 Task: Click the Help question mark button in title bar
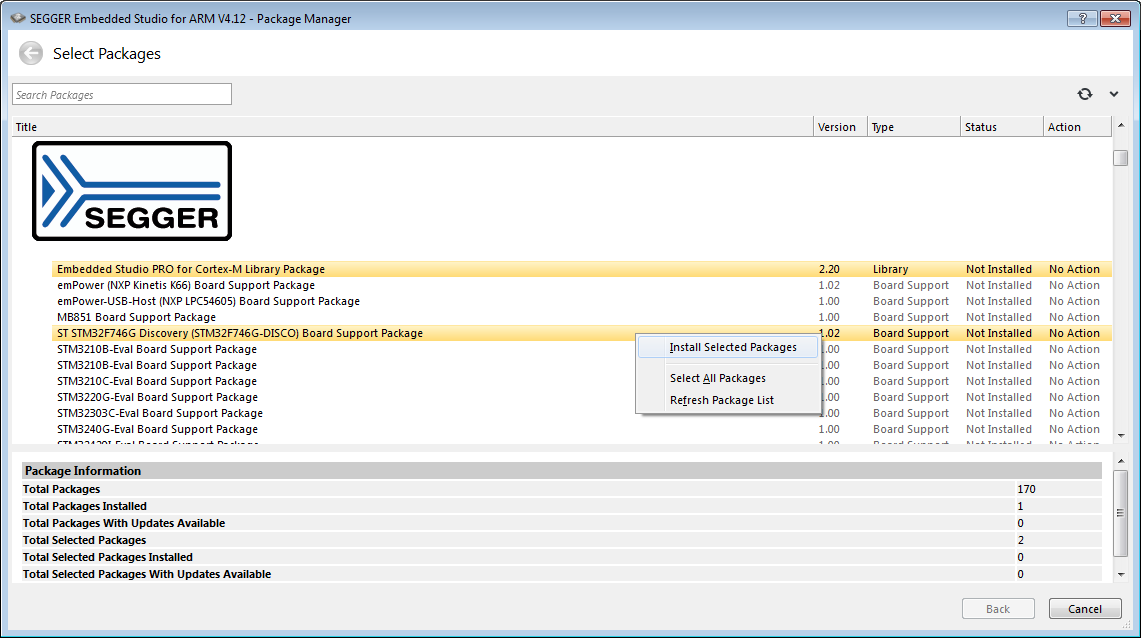(1082, 18)
